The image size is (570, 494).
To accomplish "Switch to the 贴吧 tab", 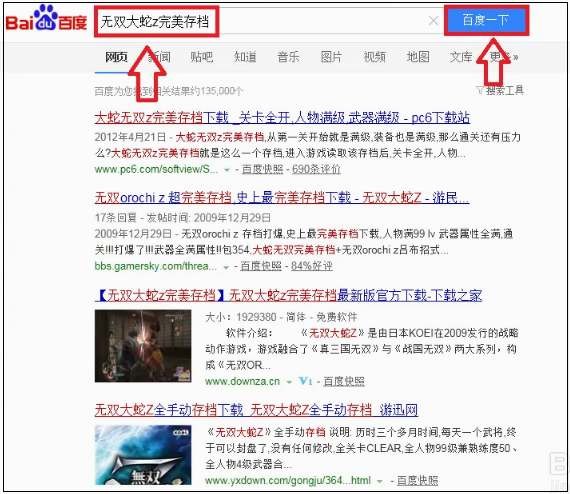I will click(x=202, y=57).
